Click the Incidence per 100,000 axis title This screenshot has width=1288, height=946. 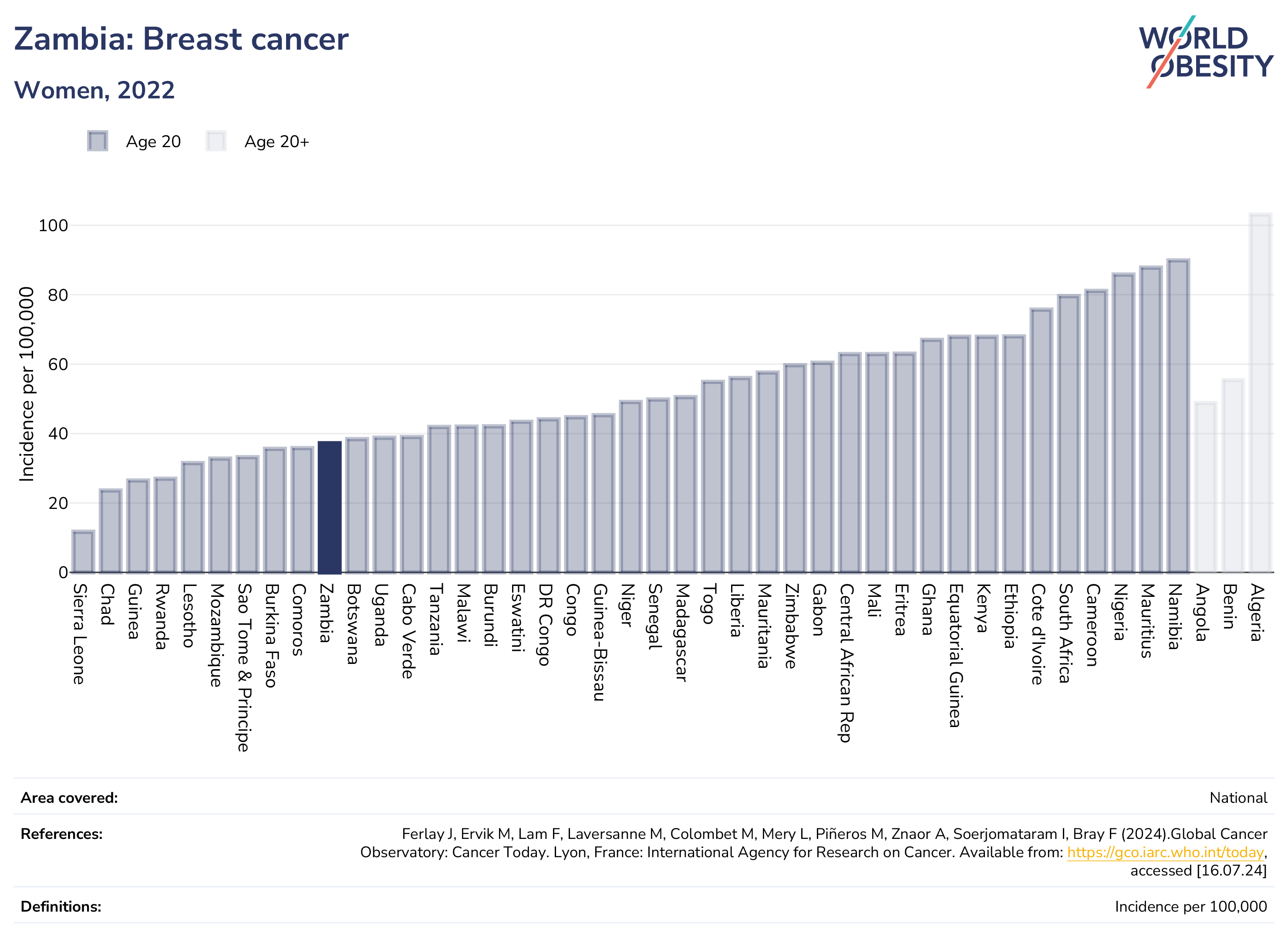click(x=27, y=384)
